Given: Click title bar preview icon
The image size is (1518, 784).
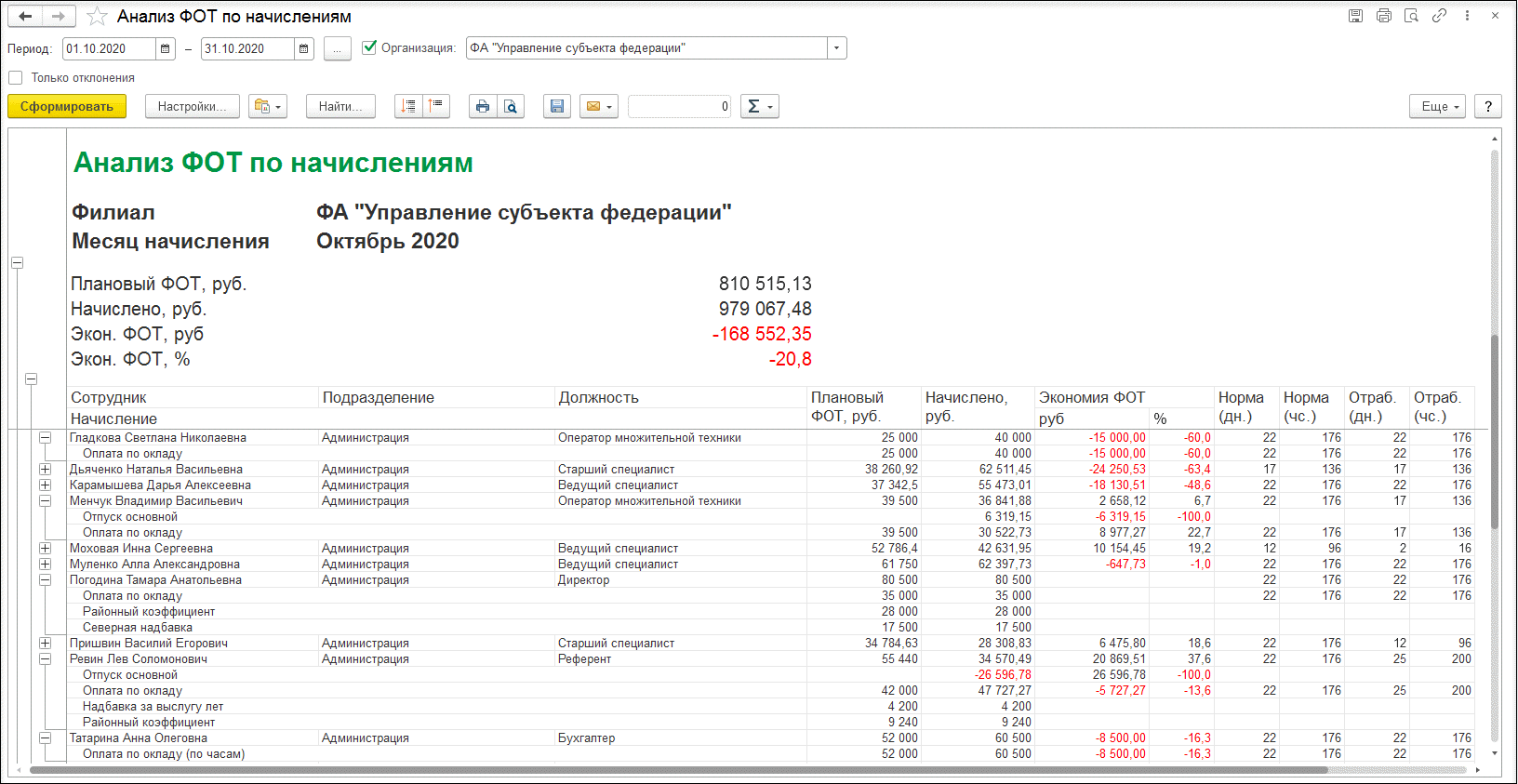Looking at the screenshot, I should [x=1412, y=16].
